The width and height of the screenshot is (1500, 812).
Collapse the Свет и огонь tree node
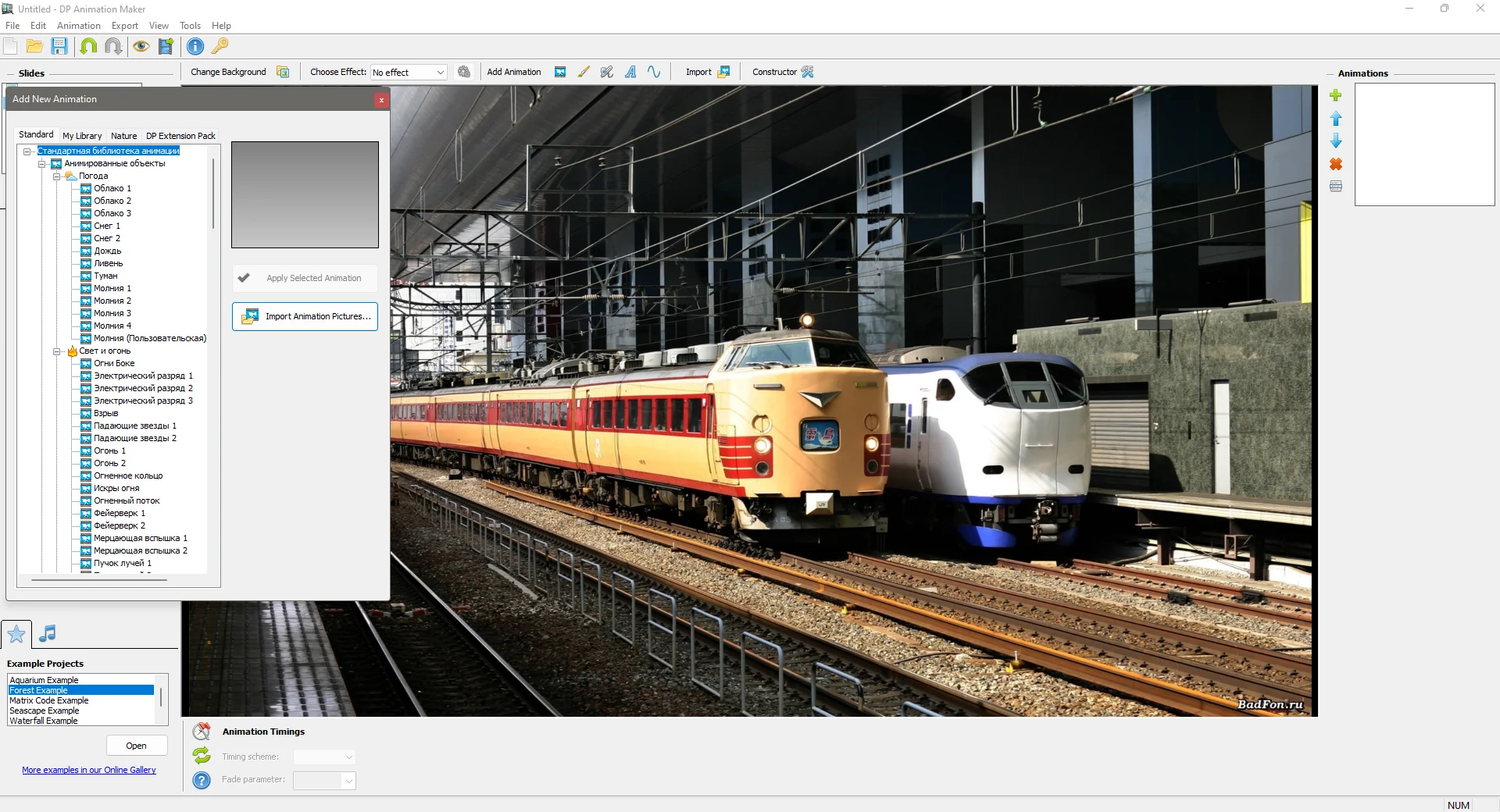pos(57,351)
